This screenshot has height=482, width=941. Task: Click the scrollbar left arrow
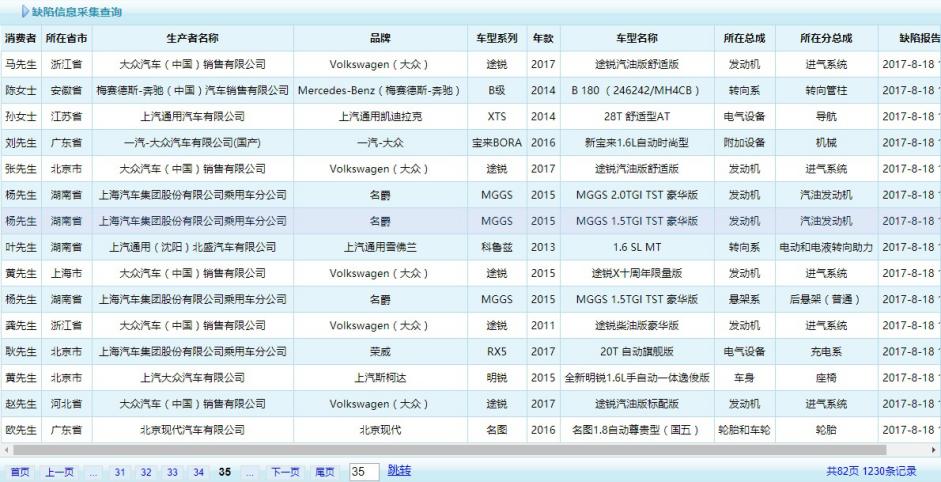coord(6,450)
